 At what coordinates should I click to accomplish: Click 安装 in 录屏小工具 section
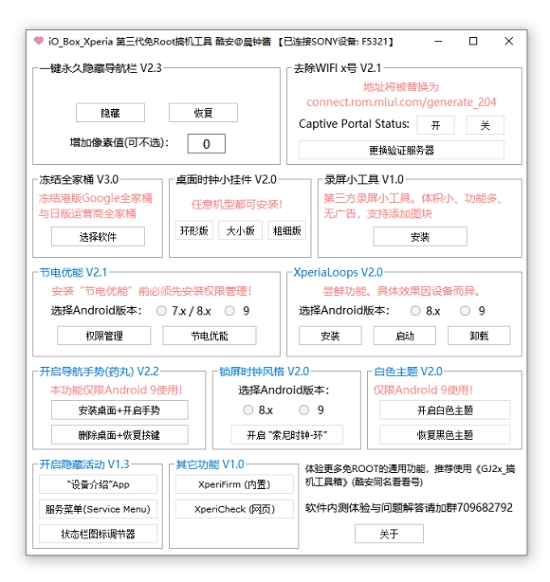420,236
